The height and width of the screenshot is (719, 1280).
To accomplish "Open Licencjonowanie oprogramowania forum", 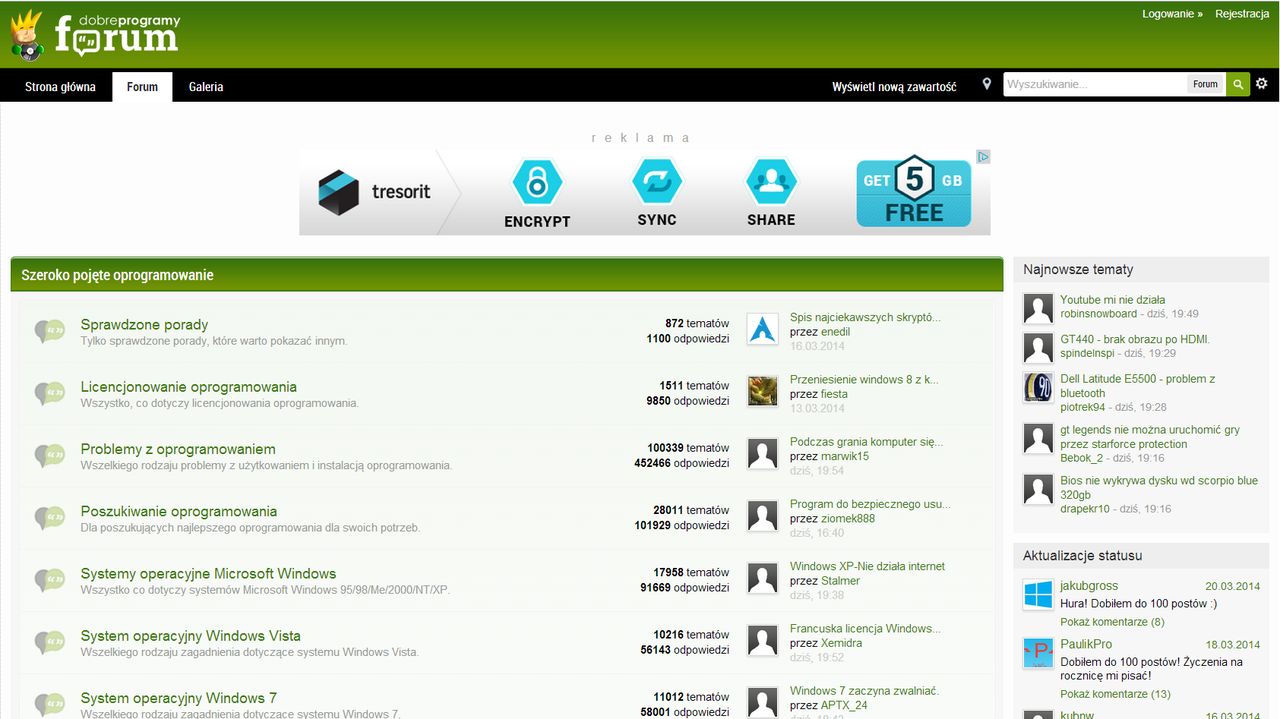I will tap(189, 386).
